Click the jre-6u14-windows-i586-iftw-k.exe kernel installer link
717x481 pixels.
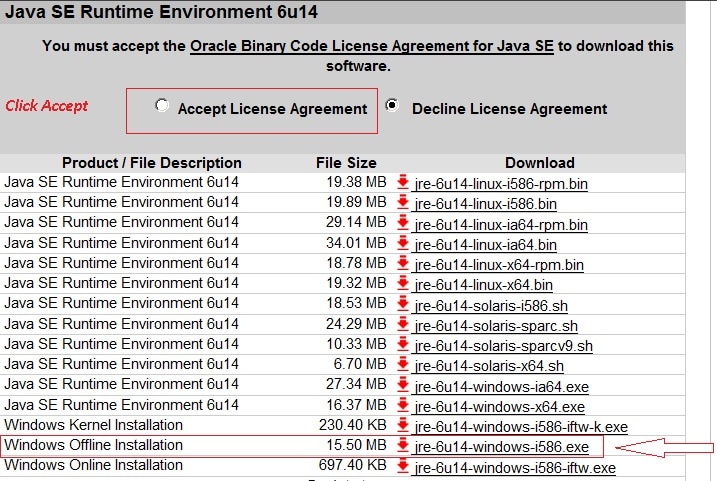[520, 427]
